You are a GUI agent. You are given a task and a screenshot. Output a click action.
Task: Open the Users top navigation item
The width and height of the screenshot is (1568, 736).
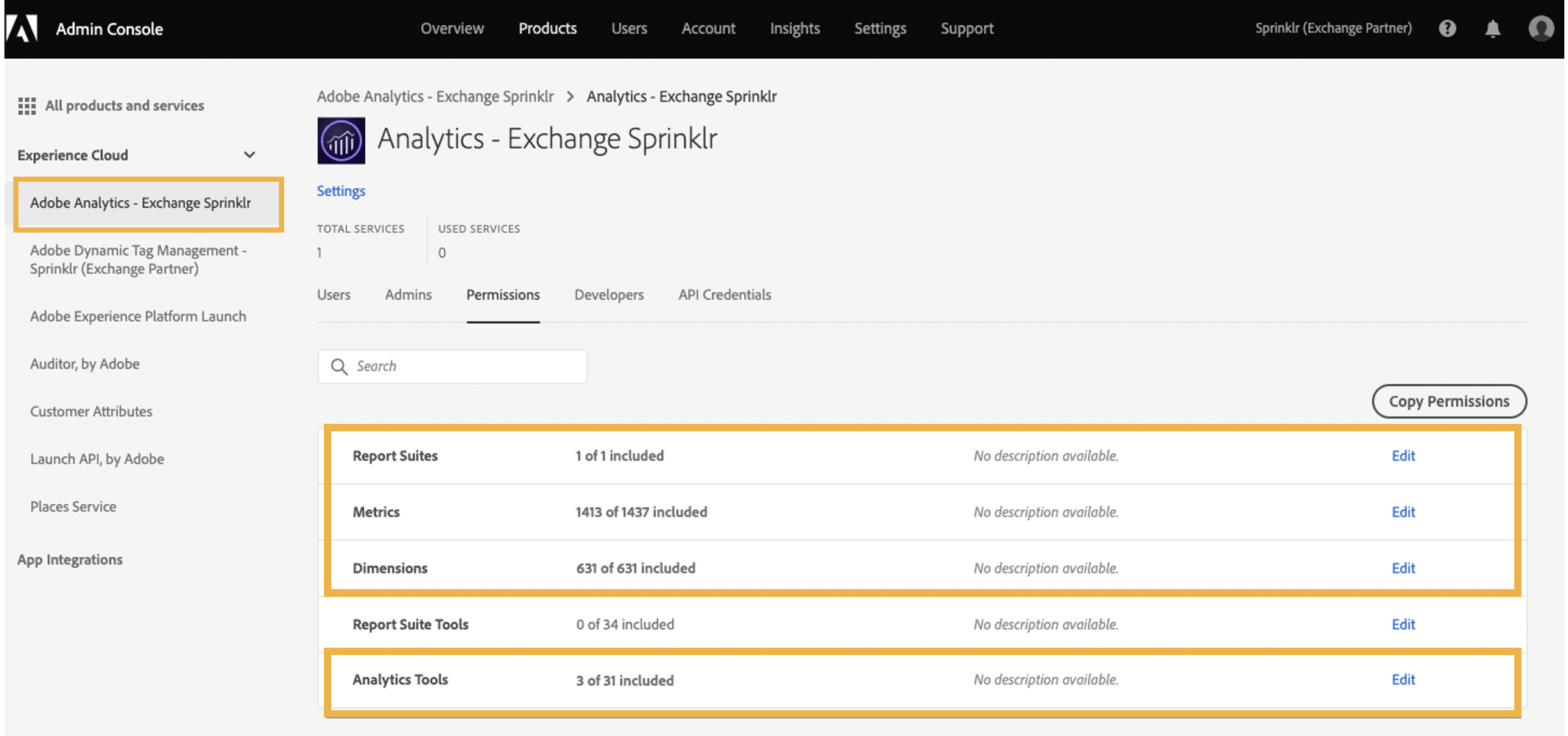pyautogui.click(x=629, y=29)
